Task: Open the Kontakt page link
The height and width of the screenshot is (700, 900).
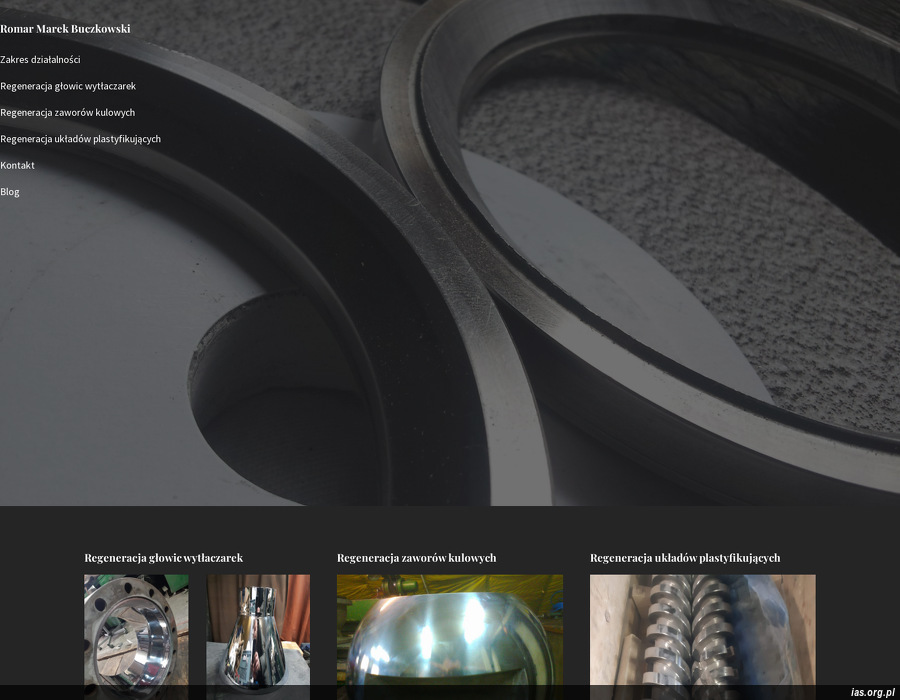Action: coord(17,166)
